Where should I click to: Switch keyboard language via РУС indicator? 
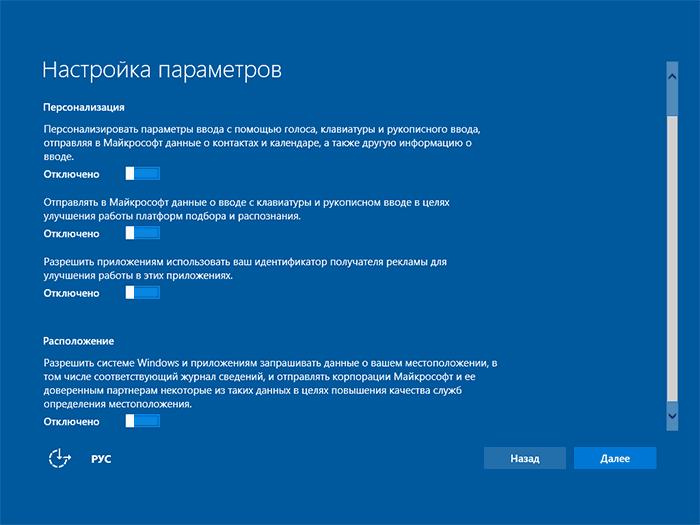click(101, 459)
